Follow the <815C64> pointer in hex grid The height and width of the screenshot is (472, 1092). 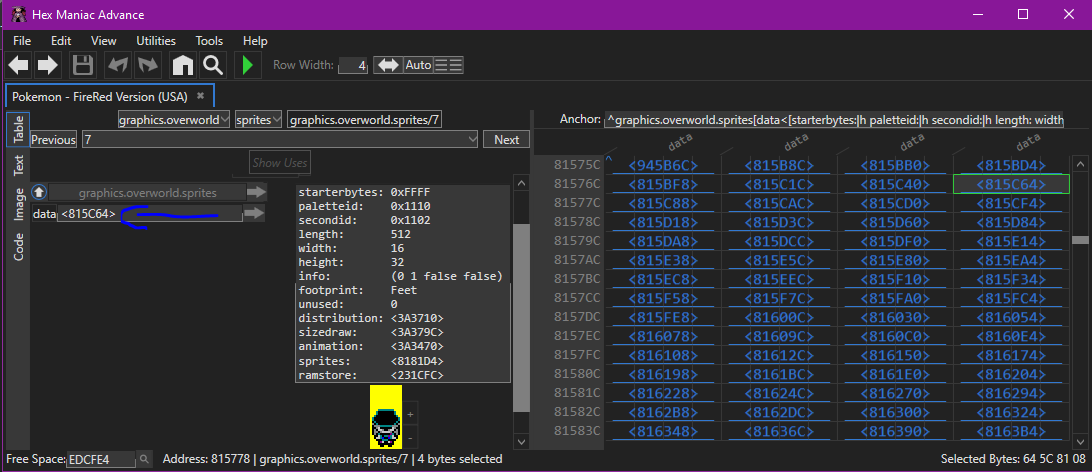(1012, 184)
